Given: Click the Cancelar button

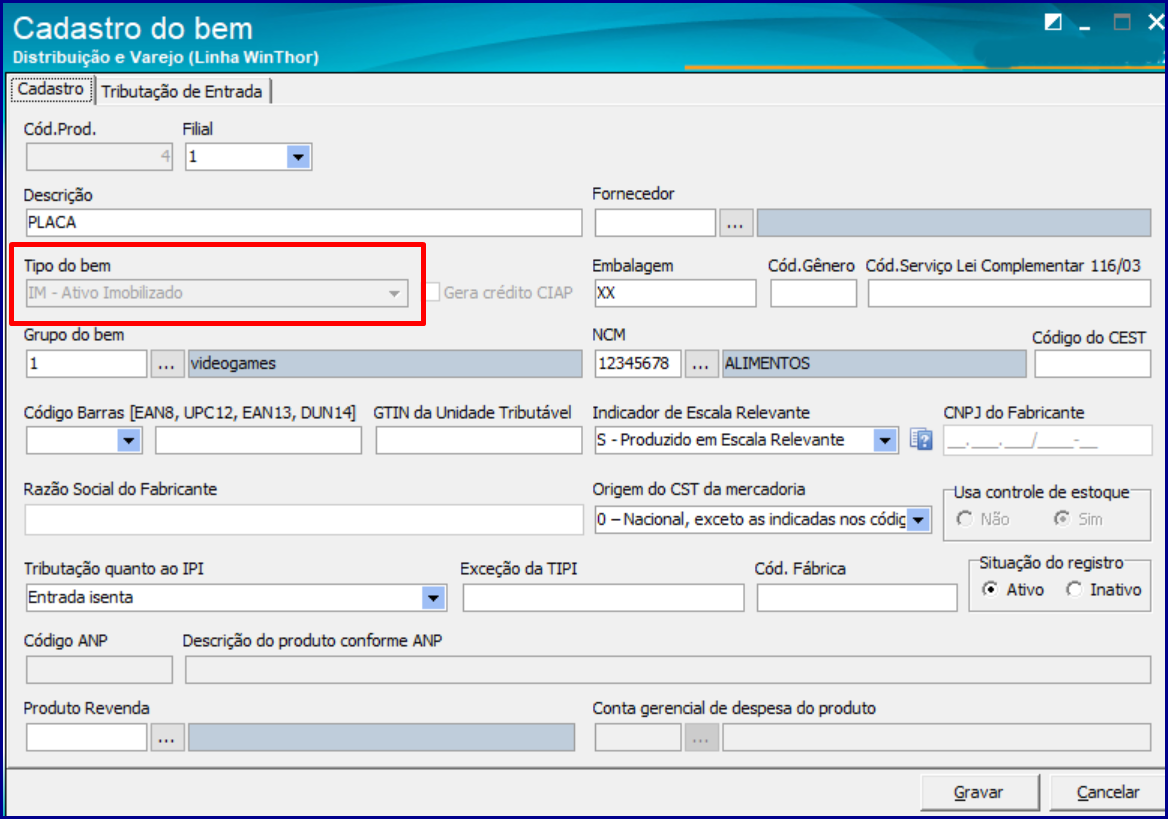Looking at the screenshot, I should [x=1108, y=792].
